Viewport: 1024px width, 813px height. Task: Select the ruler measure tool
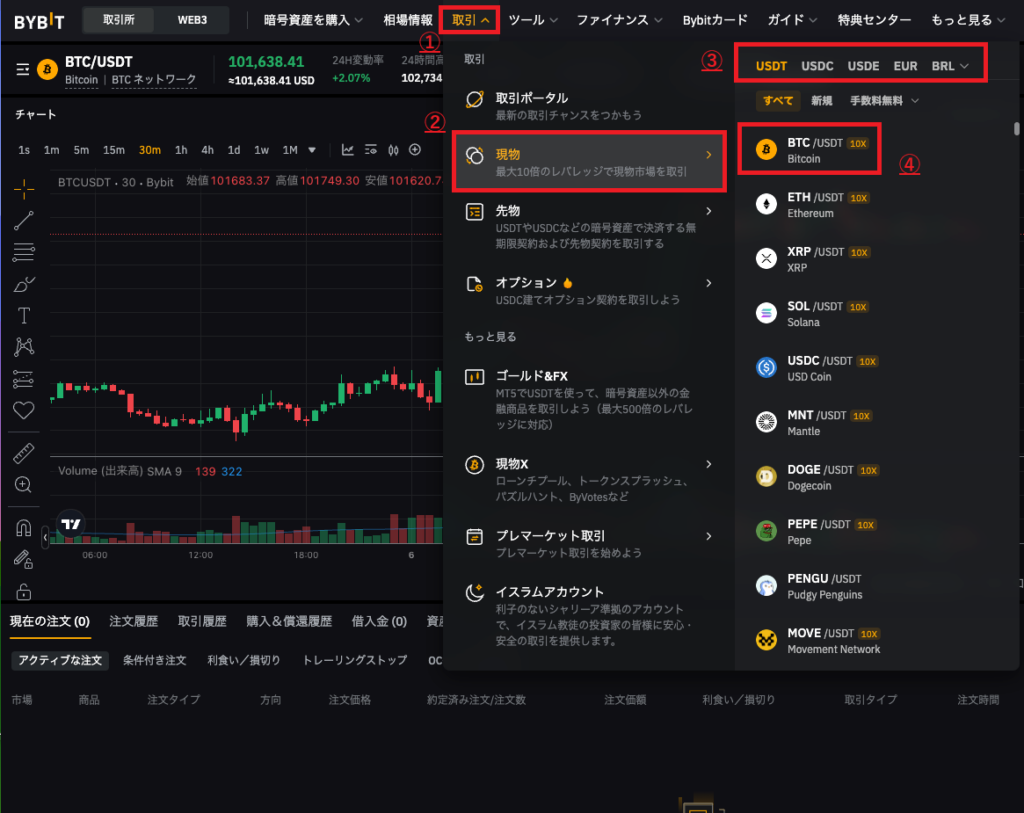tap(24, 453)
